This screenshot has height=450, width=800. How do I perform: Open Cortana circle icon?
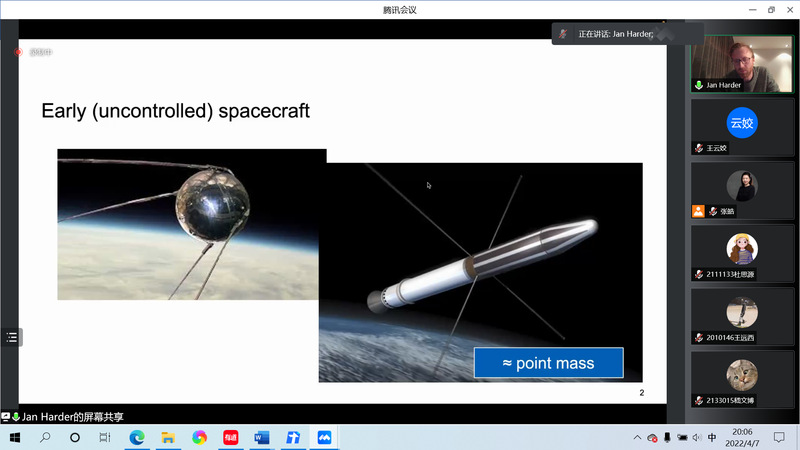(75, 438)
